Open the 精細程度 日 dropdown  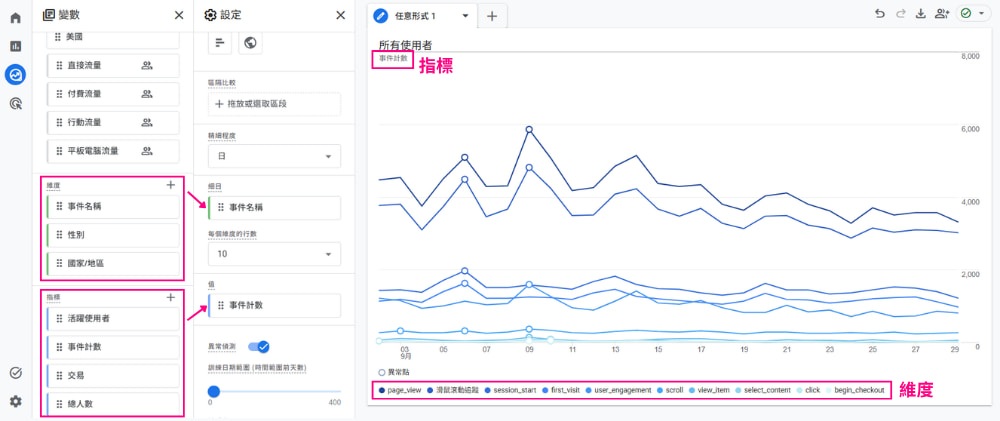point(274,156)
